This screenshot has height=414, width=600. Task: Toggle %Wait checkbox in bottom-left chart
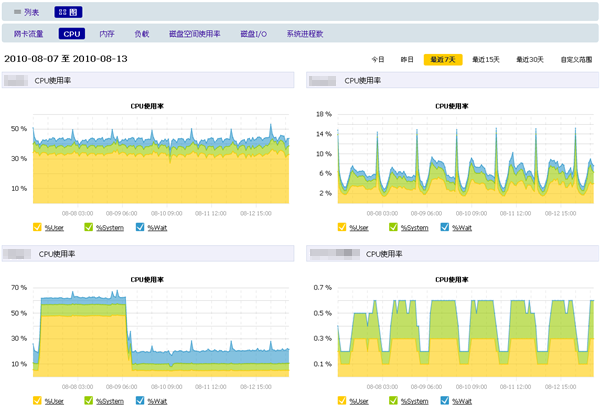(140, 401)
